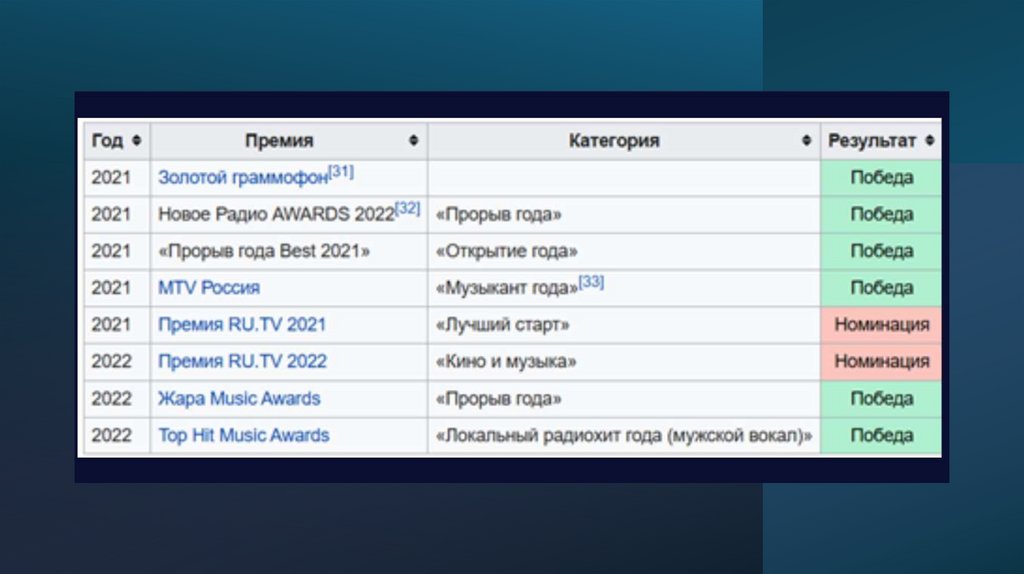
Task: Click year 2022 in Top Hit Music Awards row
Action: click(111, 435)
